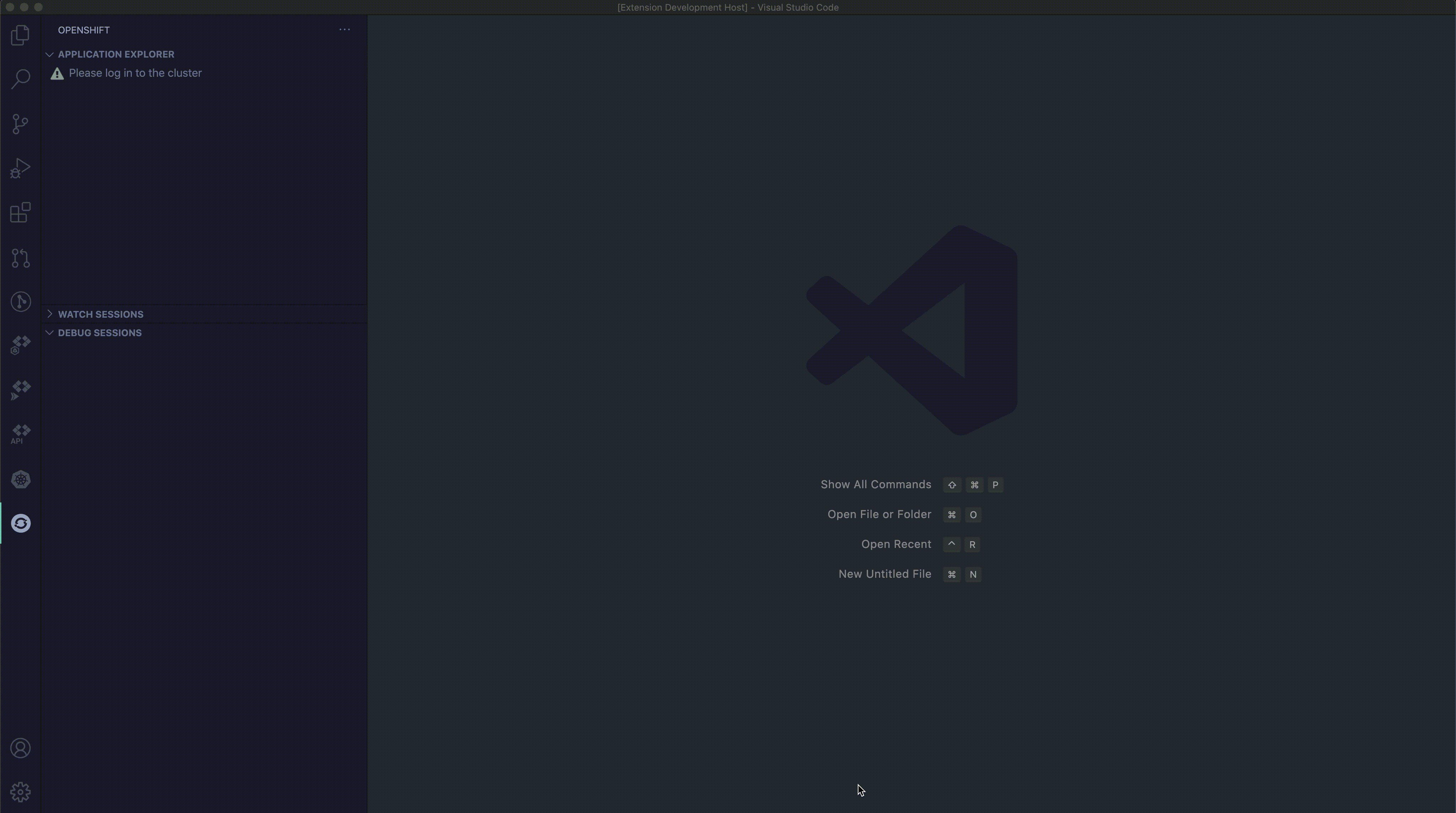Open the Search view

click(x=20, y=79)
